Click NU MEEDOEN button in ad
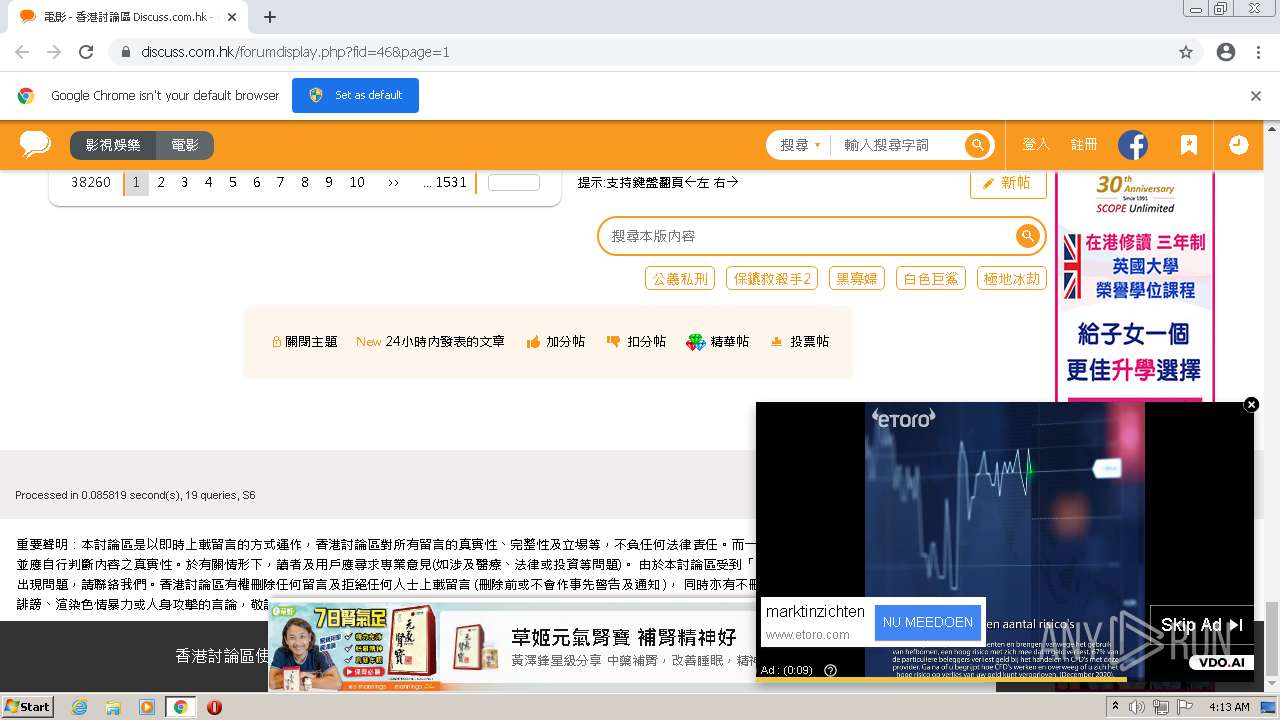1280x720 pixels. tap(927, 622)
